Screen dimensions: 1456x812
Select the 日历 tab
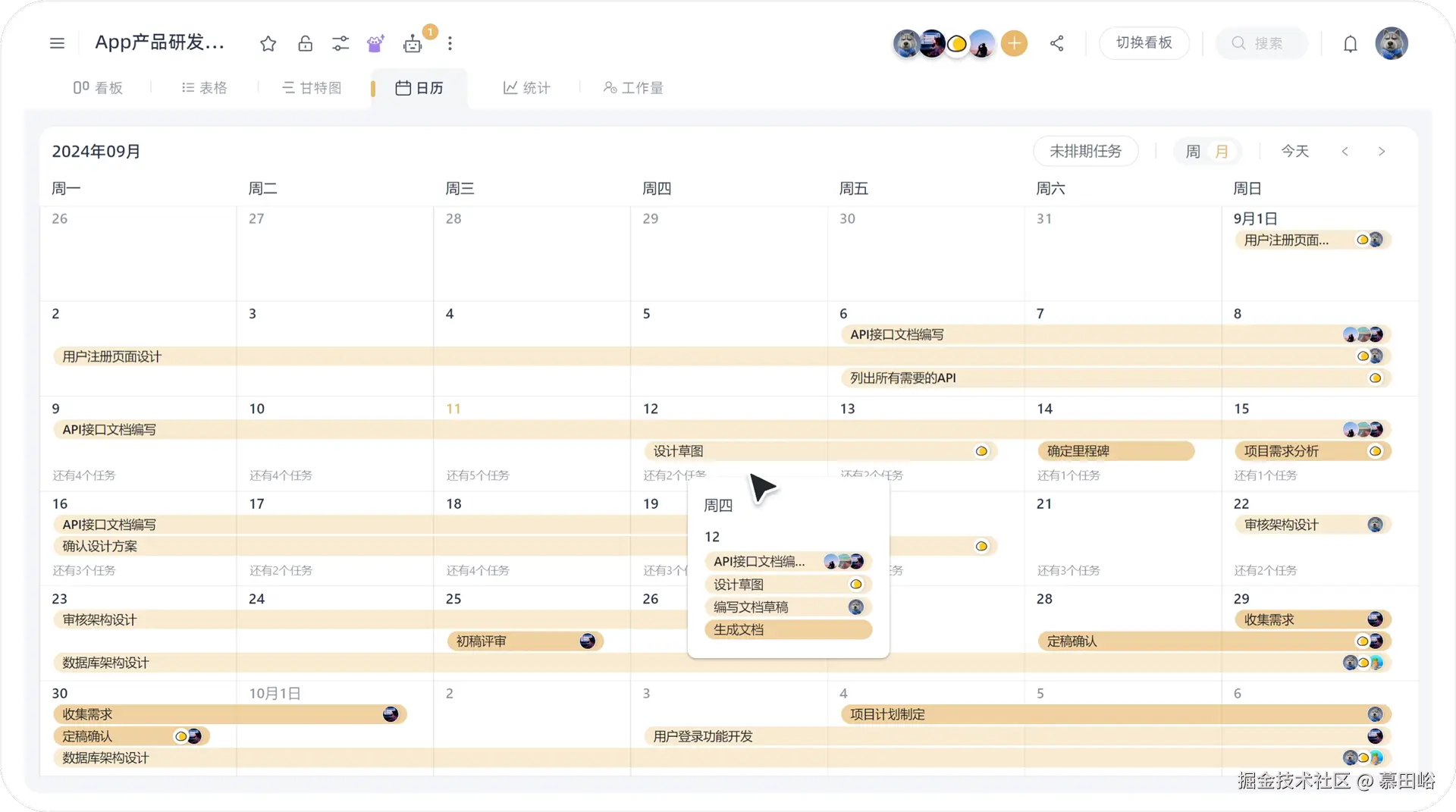(x=419, y=88)
